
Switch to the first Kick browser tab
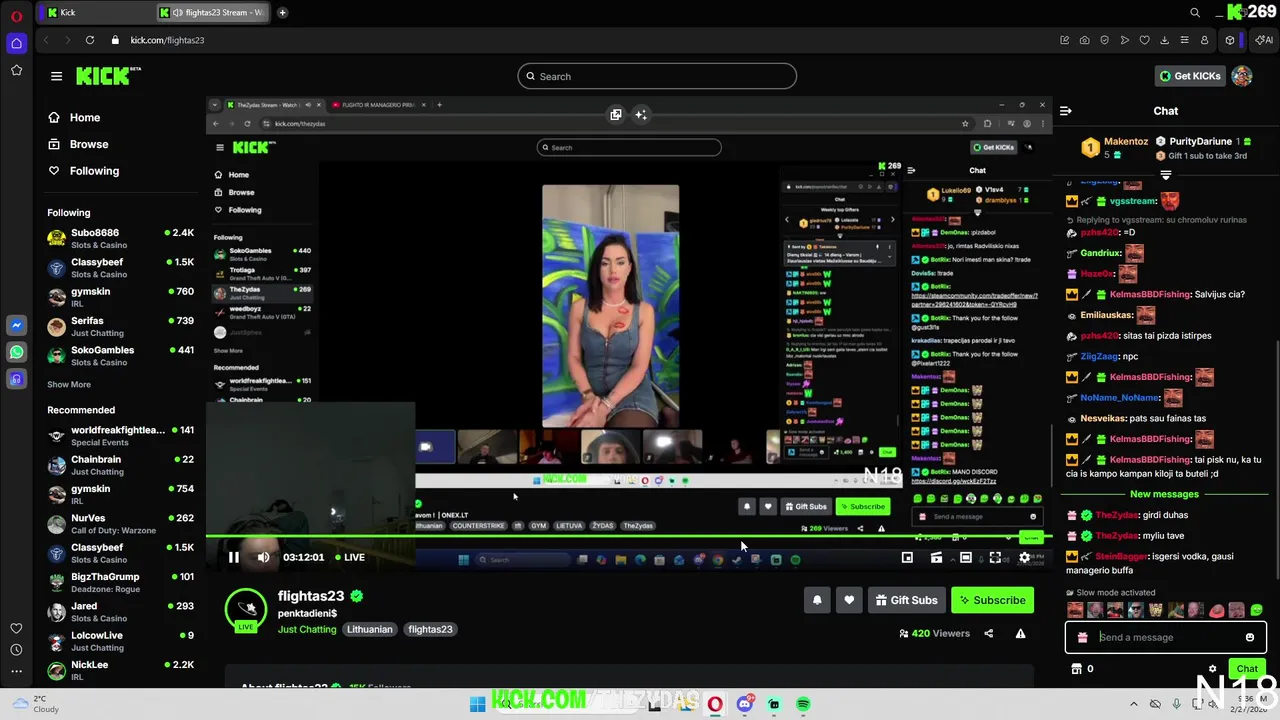(96, 12)
